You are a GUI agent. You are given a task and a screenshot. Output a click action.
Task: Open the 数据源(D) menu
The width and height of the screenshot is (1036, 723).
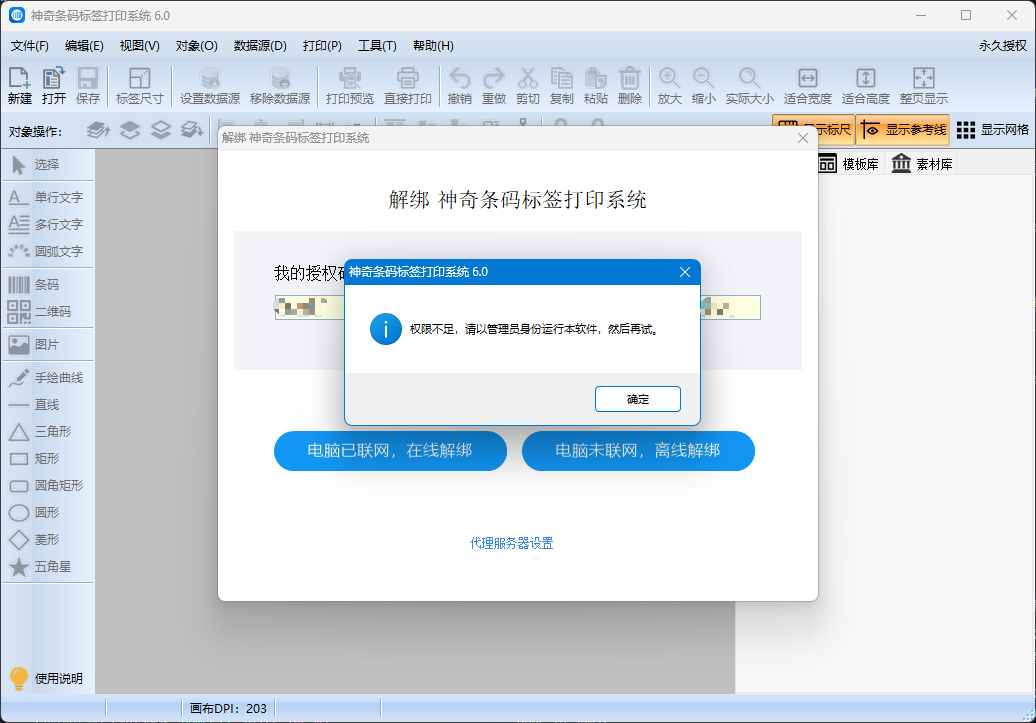click(x=260, y=46)
